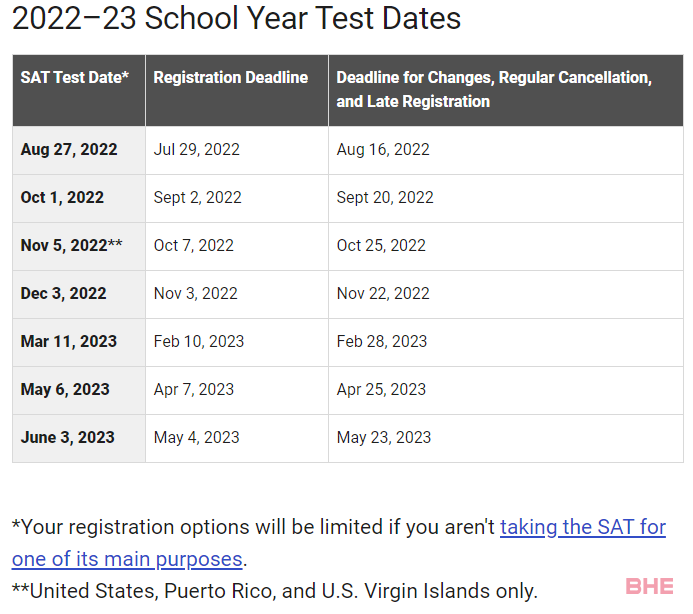Select the Feb 10, 2023 registration deadline

(199, 342)
